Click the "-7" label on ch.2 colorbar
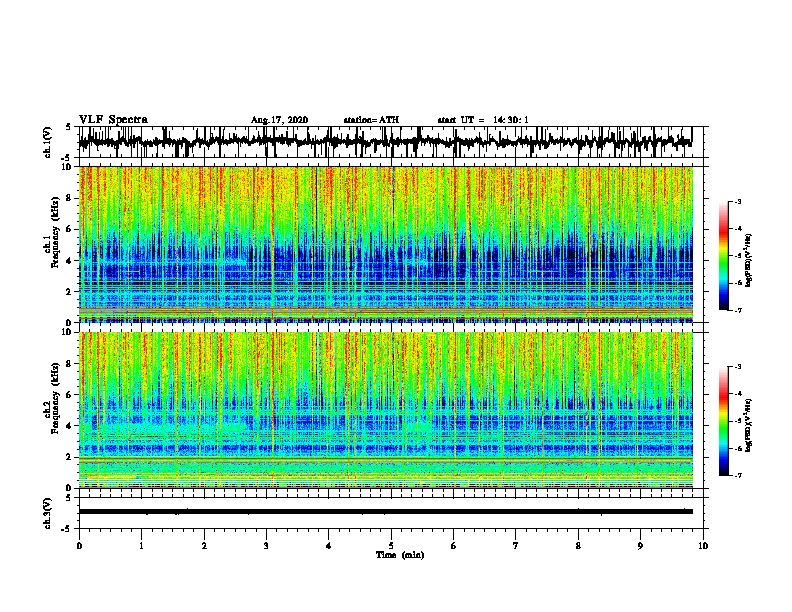792x612 pixels. tap(737, 476)
